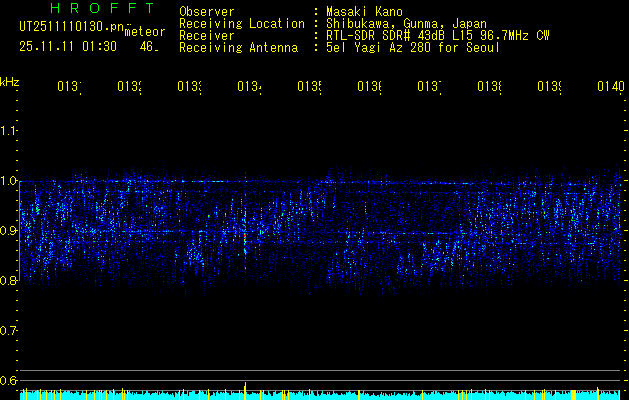The height and width of the screenshot is (400, 629).
Task: Click the 0136 time marker
Action: pyautogui.click(x=369, y=86)
